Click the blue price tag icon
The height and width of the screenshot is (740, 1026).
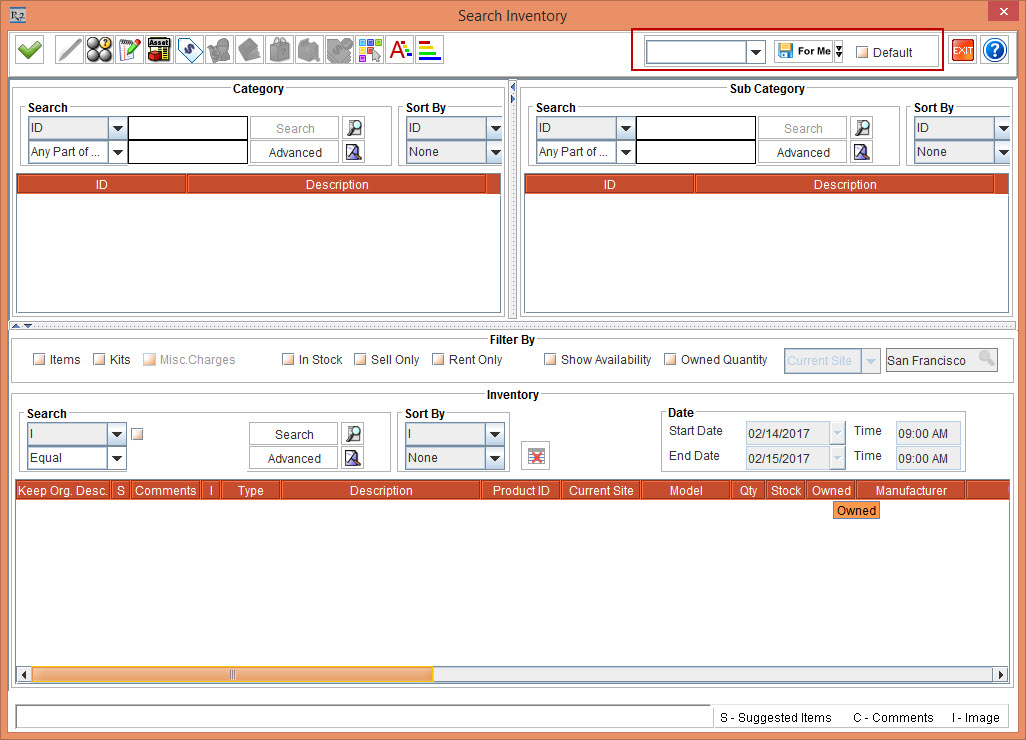tap(189, 50)
